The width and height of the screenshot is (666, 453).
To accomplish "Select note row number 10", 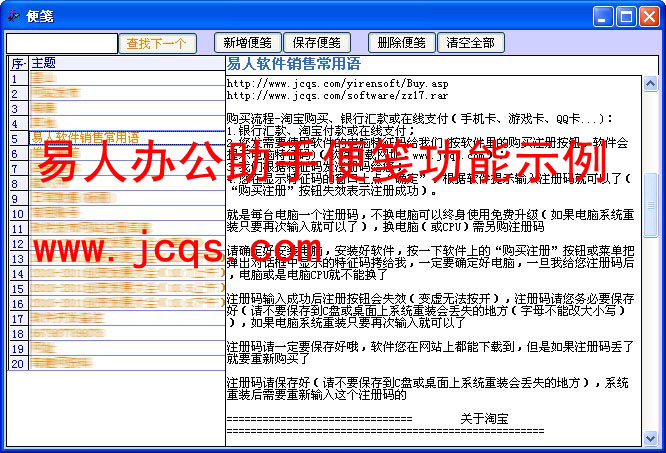I will click(117, 214).
